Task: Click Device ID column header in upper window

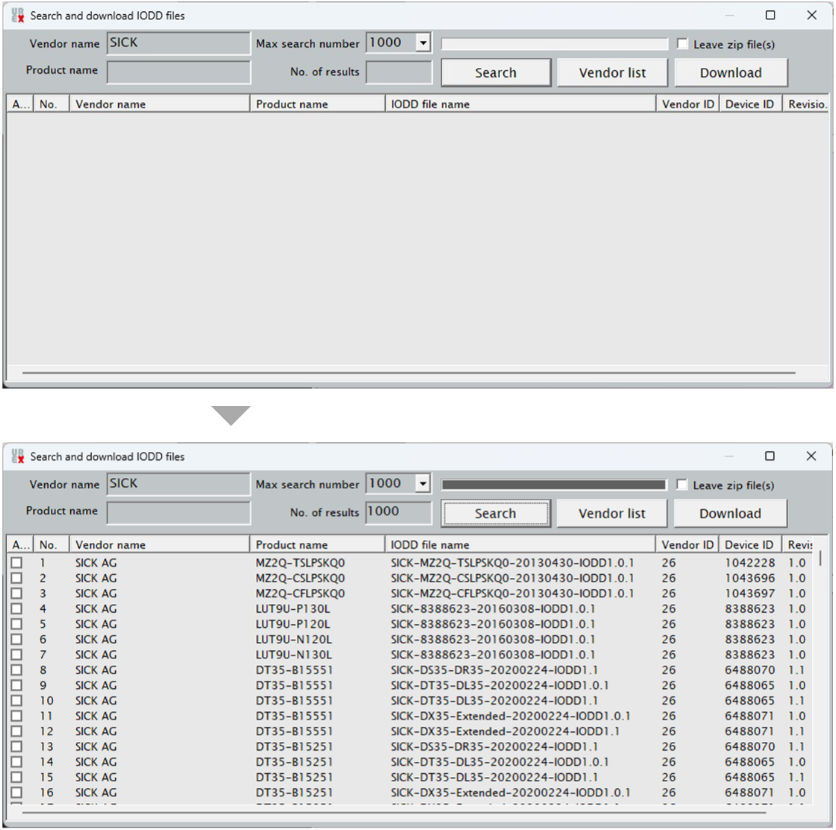Action: (x=751, y=104)
